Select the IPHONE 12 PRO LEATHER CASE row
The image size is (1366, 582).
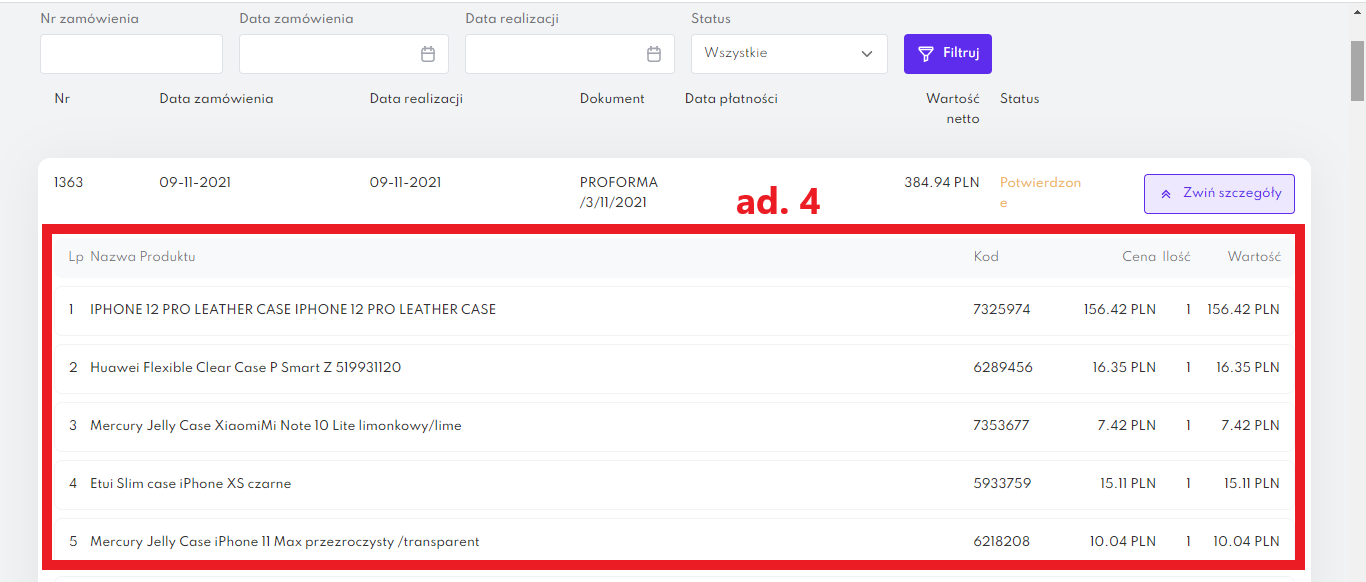tap(293, 310)
